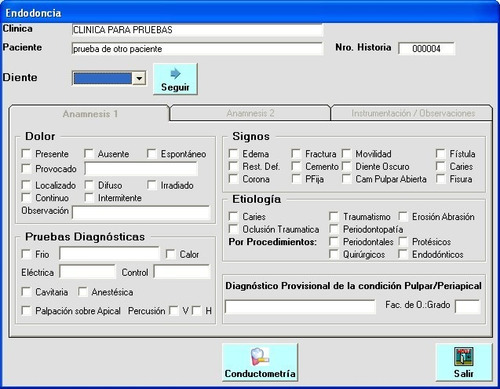Check the Endodónticos procedure checkbox
500x389 pixels.
click(403, 254)
